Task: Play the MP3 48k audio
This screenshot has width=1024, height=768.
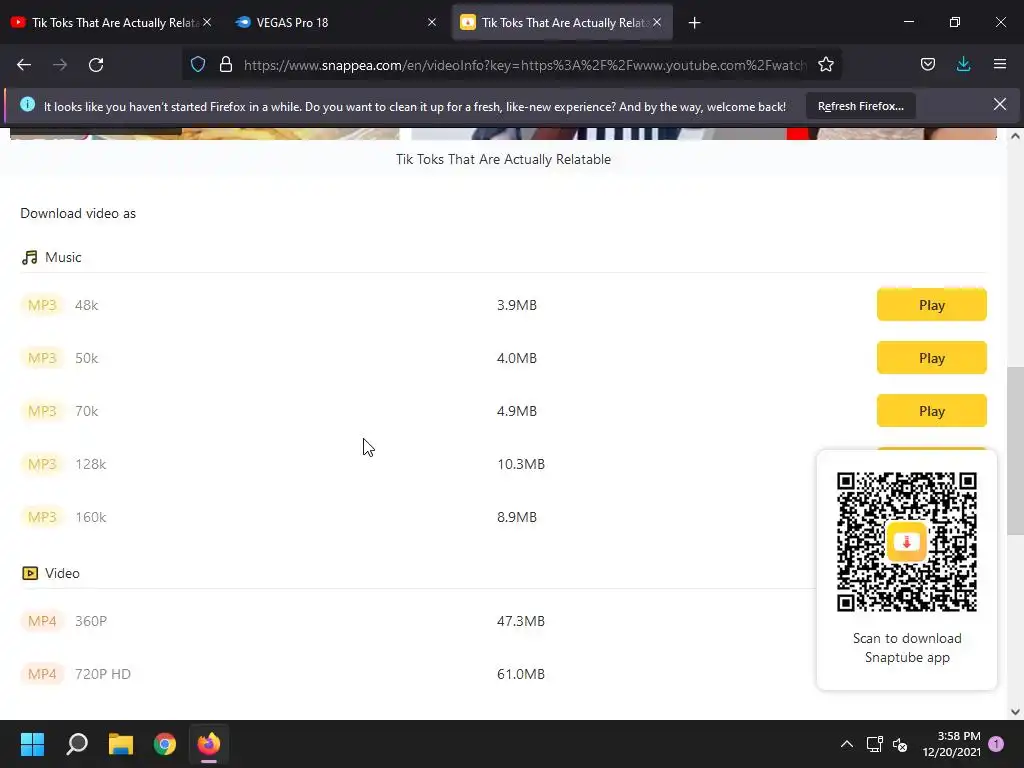Action: point(931,305)
